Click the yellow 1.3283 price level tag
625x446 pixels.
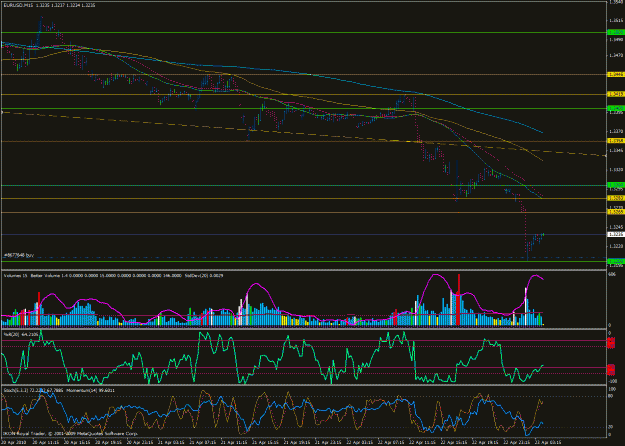pyautogui.click(x=615, y=198)
